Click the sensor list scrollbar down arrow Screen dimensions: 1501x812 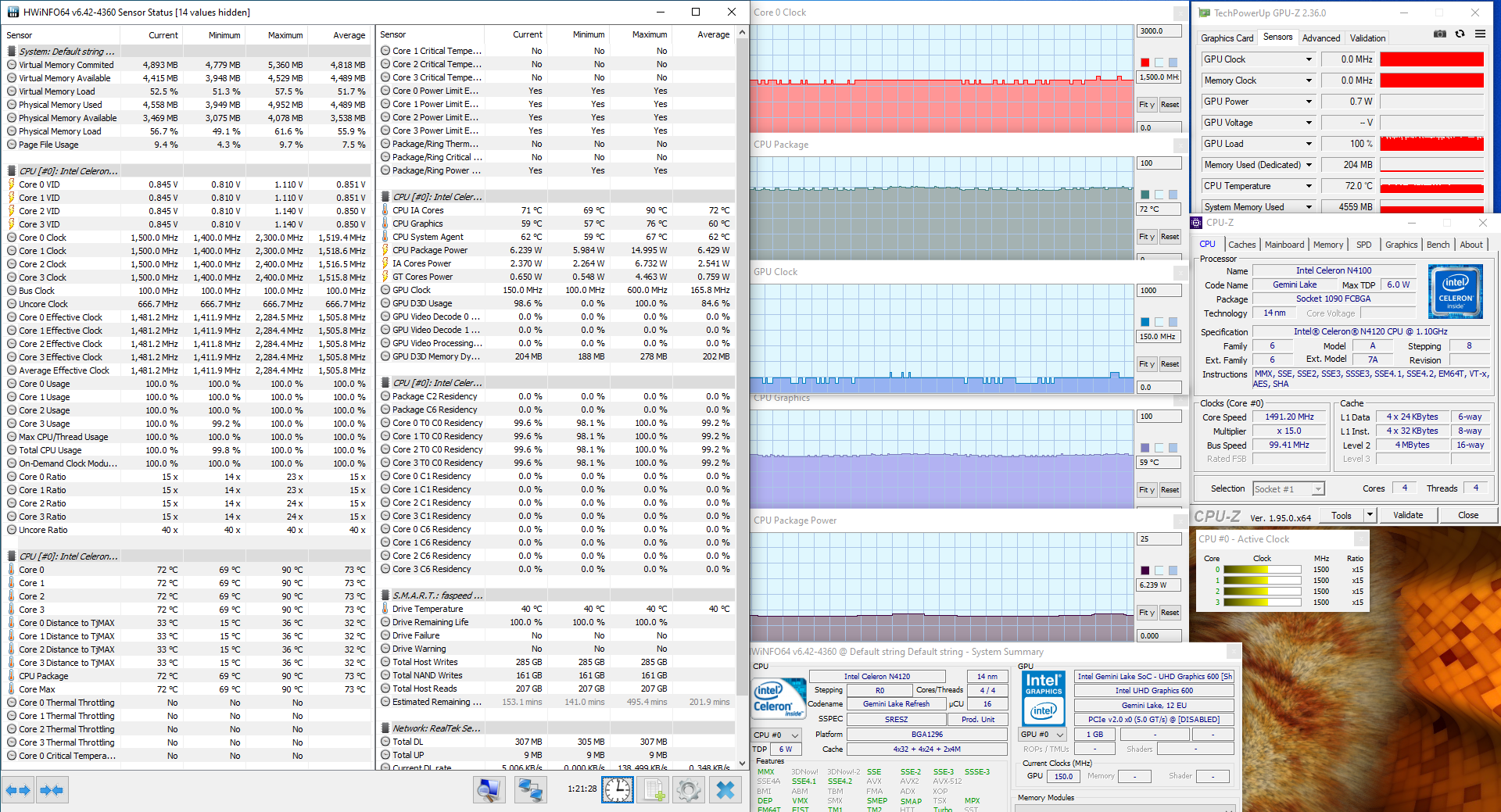(742, 764)
